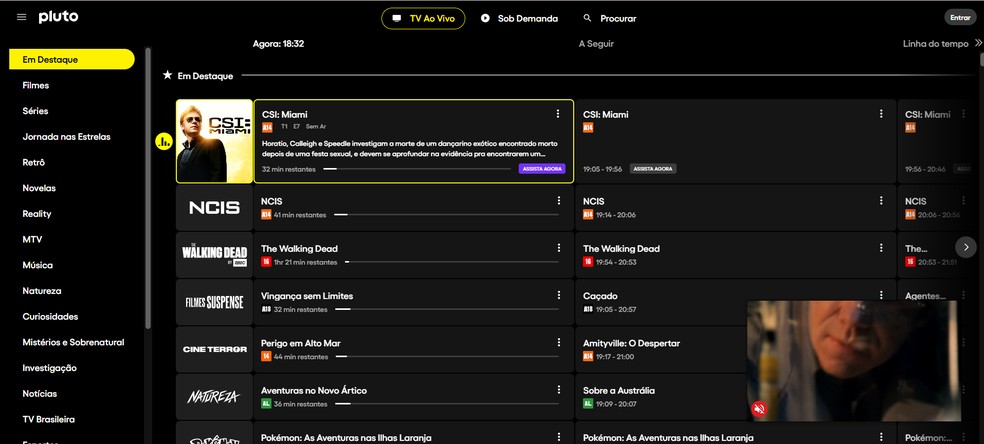Open options for current The Walking Dead
This screenshot has height=444, width=984.
click(559, 248)
